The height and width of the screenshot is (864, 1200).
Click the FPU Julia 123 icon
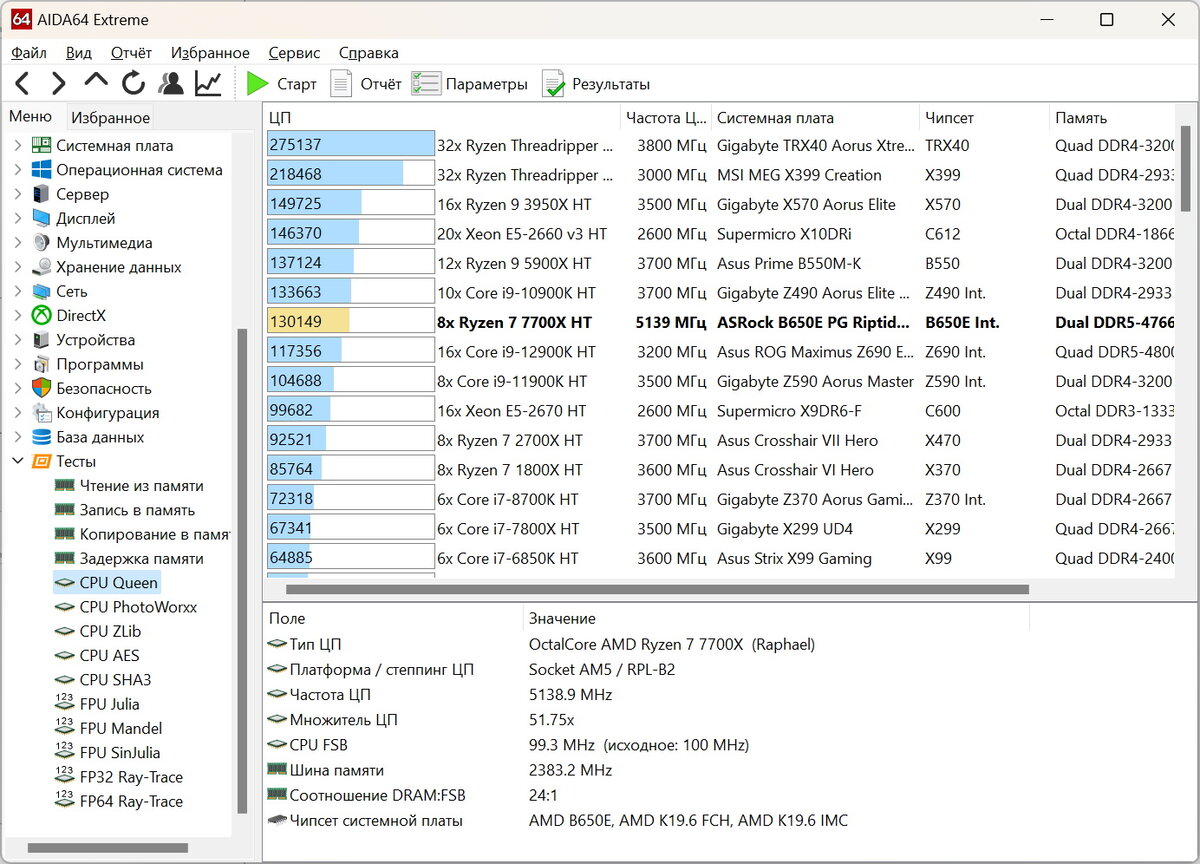pyautogui.click(x=65, y=703)
